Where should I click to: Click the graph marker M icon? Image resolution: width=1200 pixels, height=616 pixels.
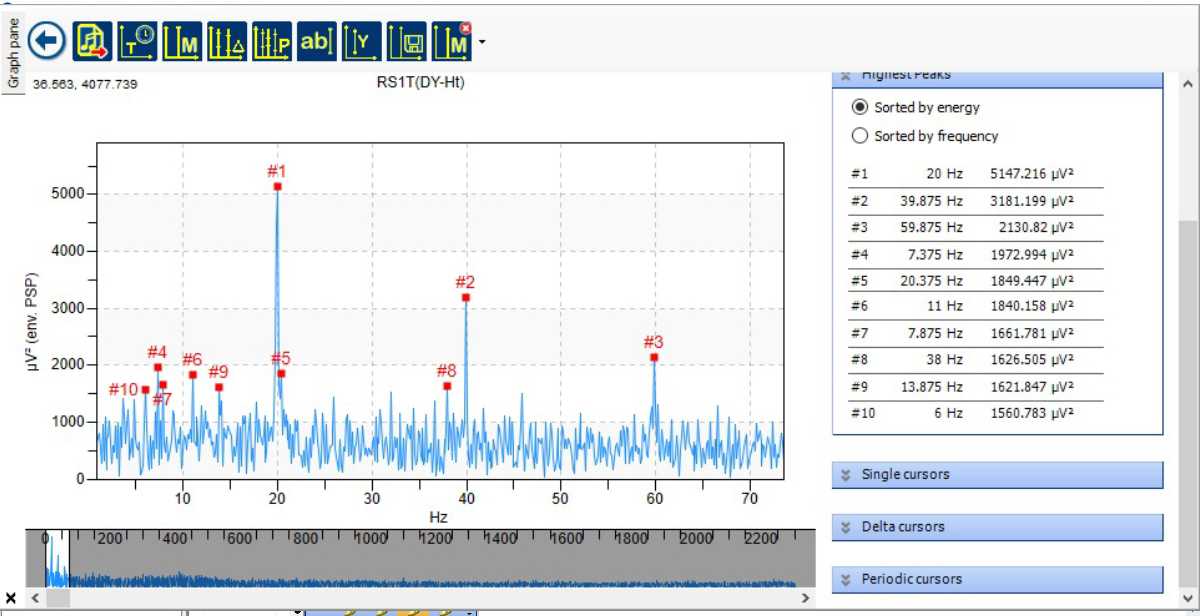(x=182, y=41)
